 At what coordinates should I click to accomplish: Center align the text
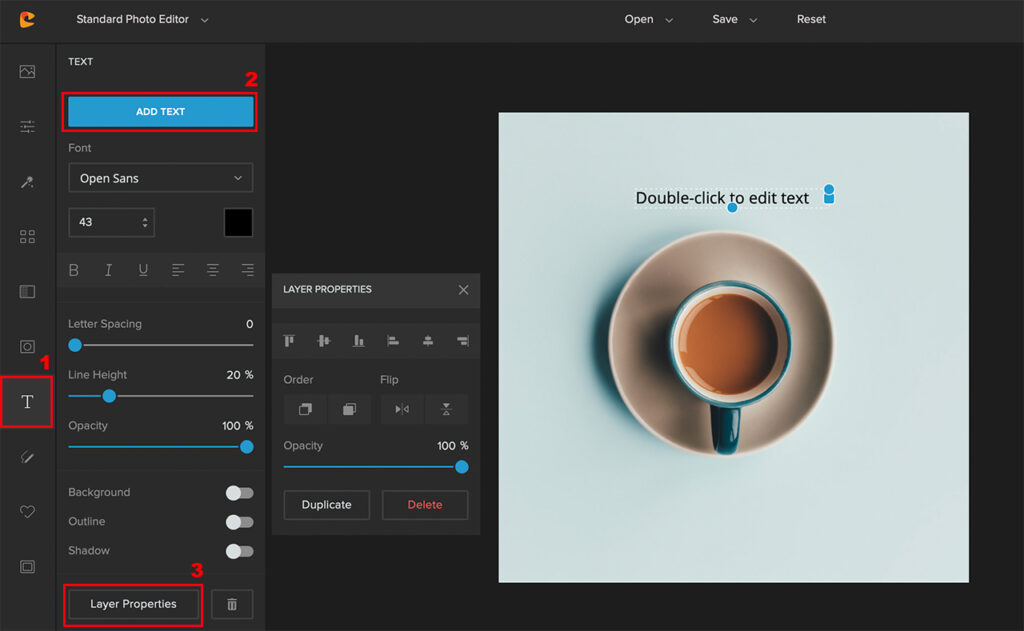tap(212, 270)
